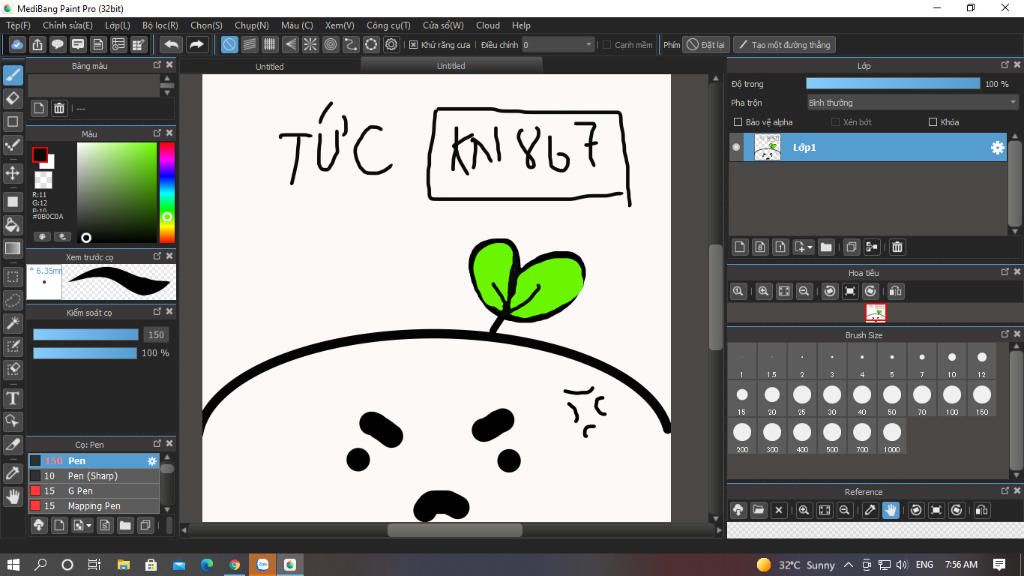Click Tạo một đường thẳng button

click(784, 44)
